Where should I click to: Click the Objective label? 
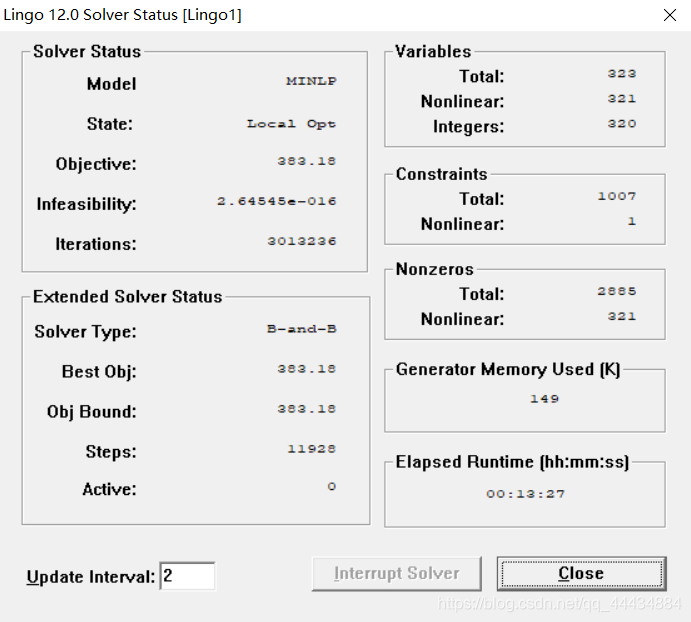point(96,164)
